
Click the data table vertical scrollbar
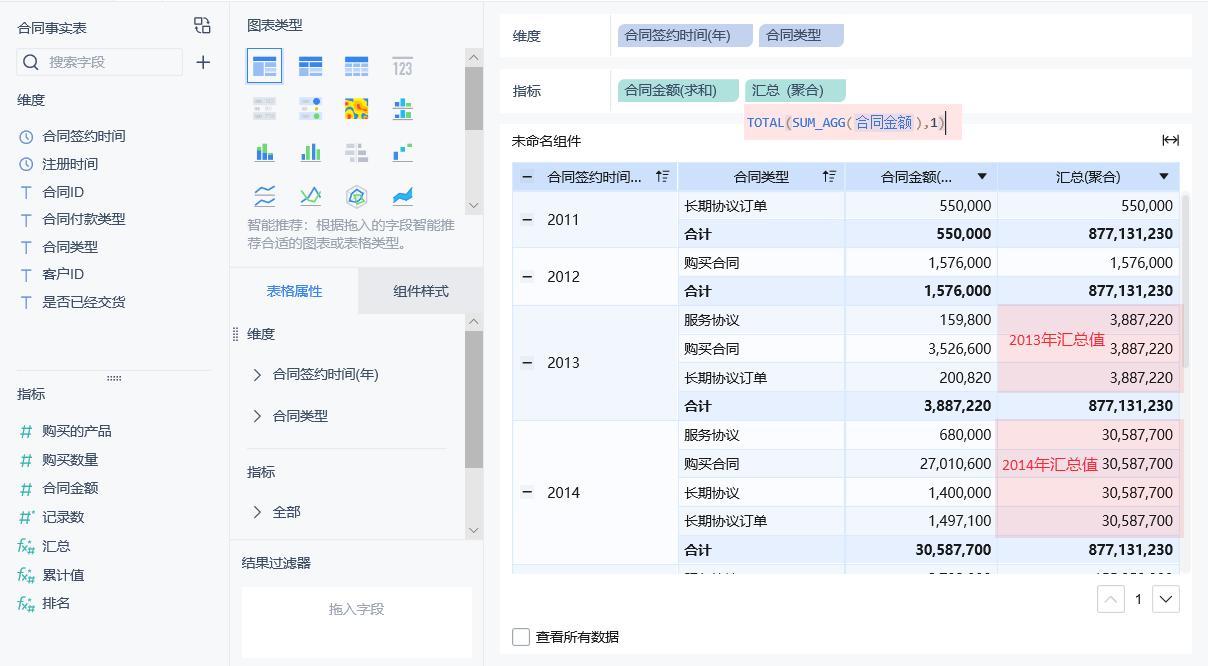pos(1186,280)
